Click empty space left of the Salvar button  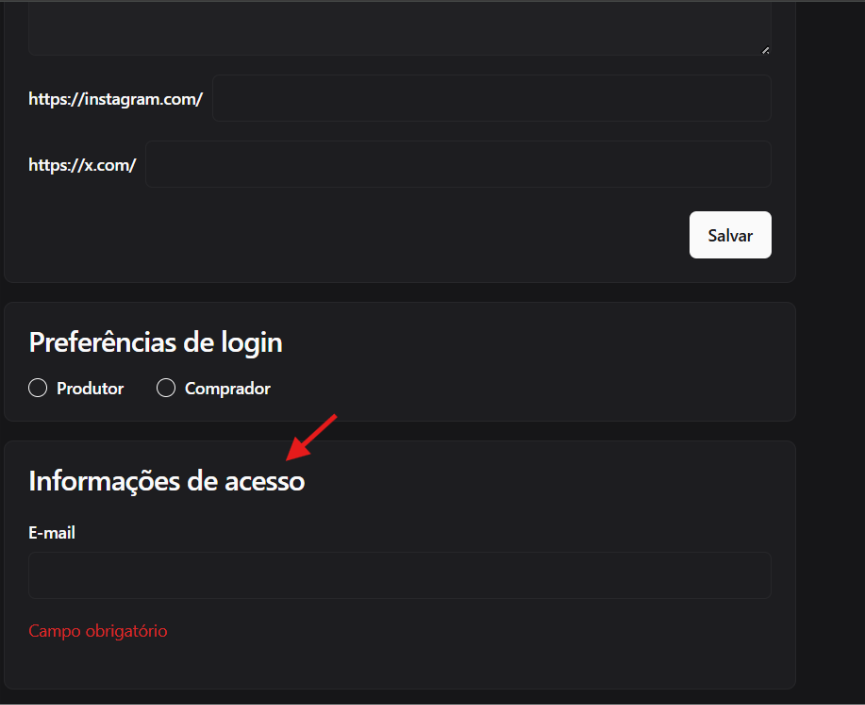(x=400, y=235)
